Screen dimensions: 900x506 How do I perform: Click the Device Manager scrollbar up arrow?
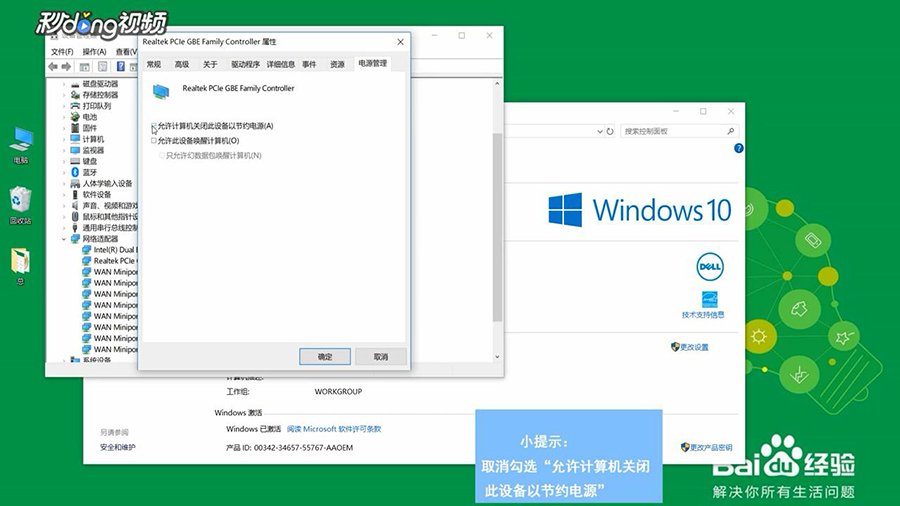point(498,84)
